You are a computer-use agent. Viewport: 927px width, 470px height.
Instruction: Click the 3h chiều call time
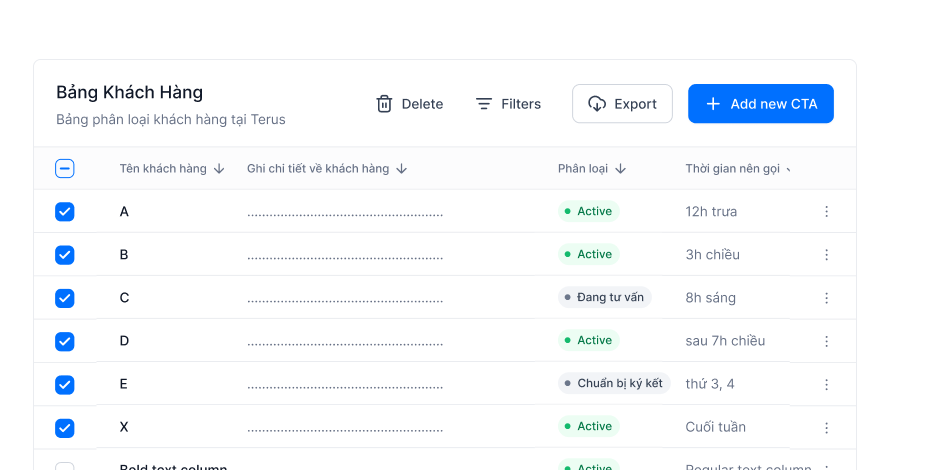point(712,255)
